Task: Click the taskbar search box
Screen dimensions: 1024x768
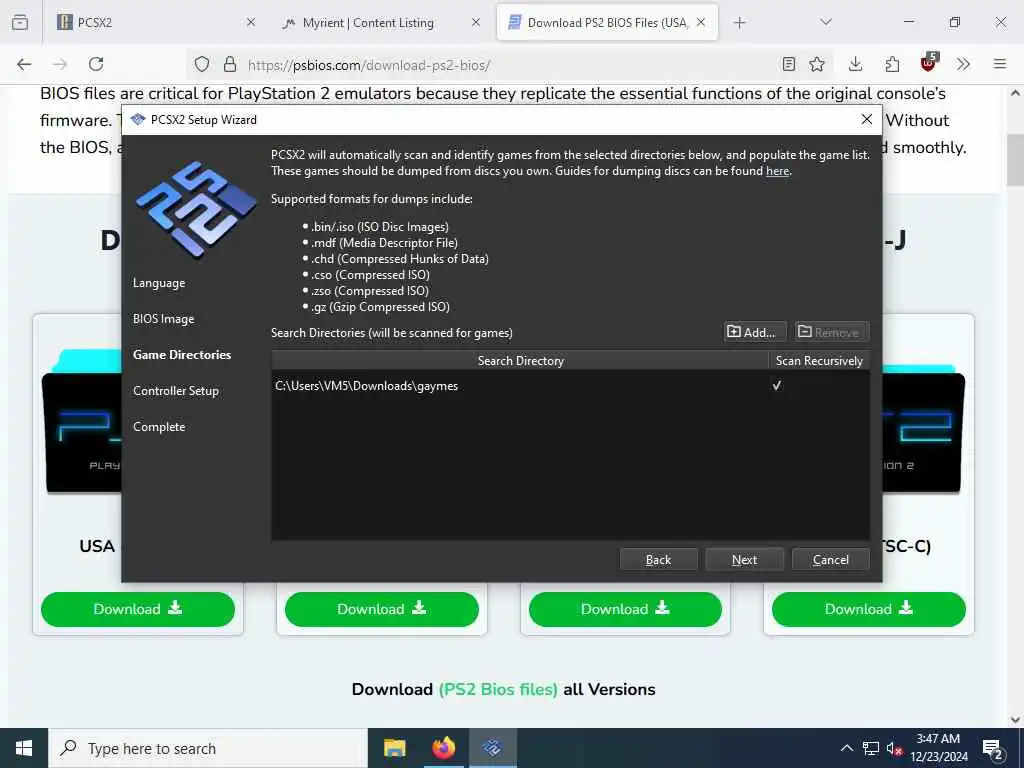Action: (x=208, y=748)
